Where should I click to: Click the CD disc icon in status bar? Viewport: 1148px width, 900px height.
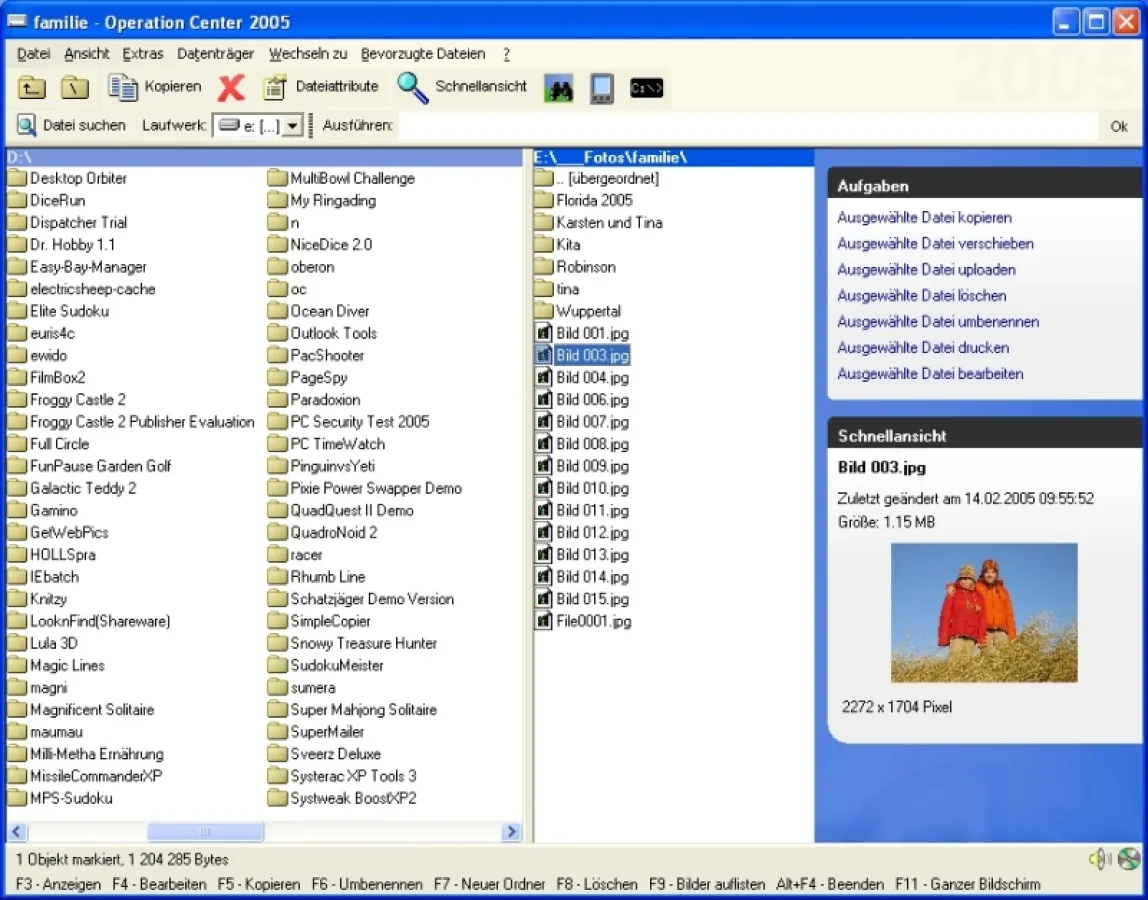point(1129,859)
